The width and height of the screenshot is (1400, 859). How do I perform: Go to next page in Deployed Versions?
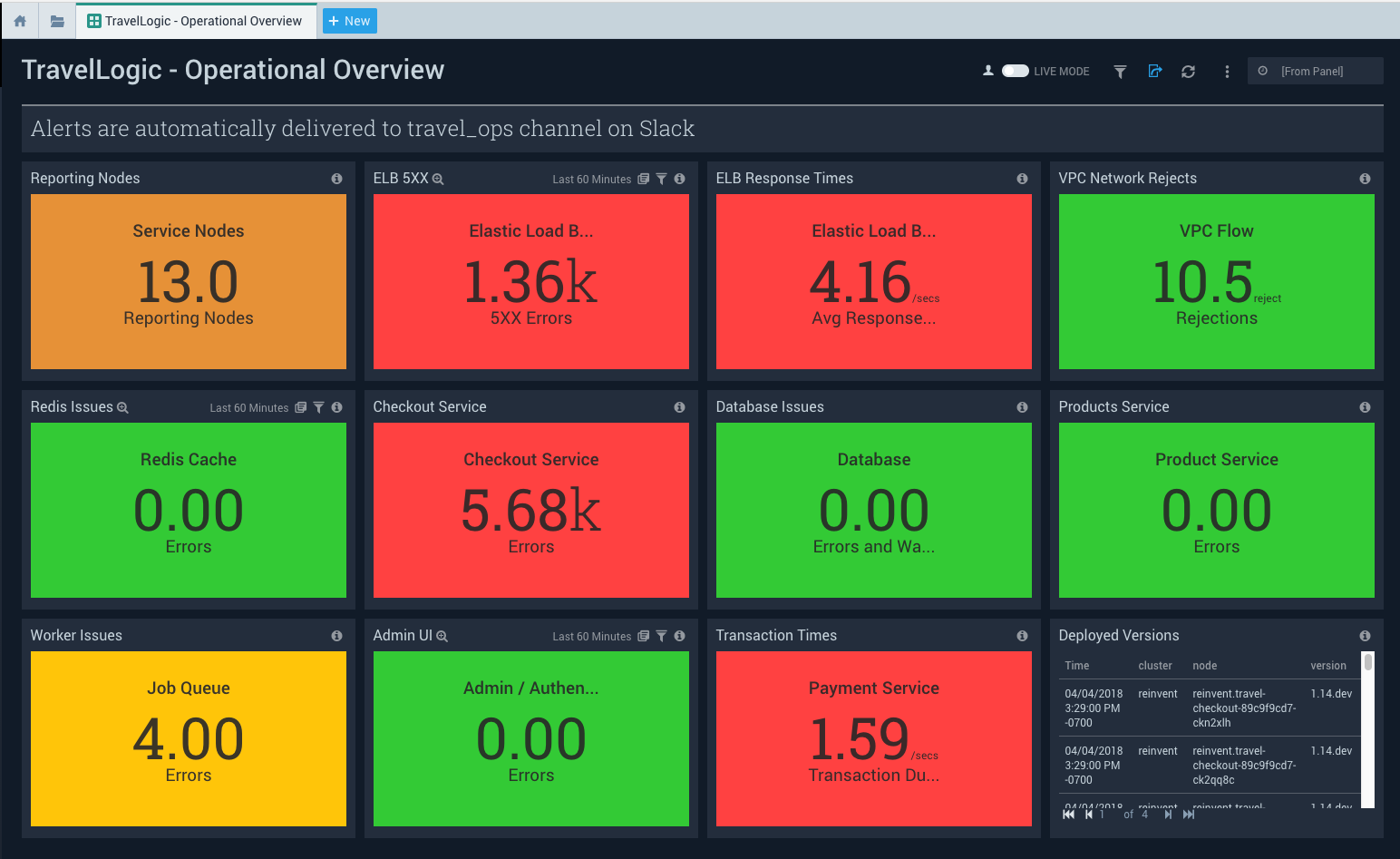pyautogui.click(x=1168, y=815)
